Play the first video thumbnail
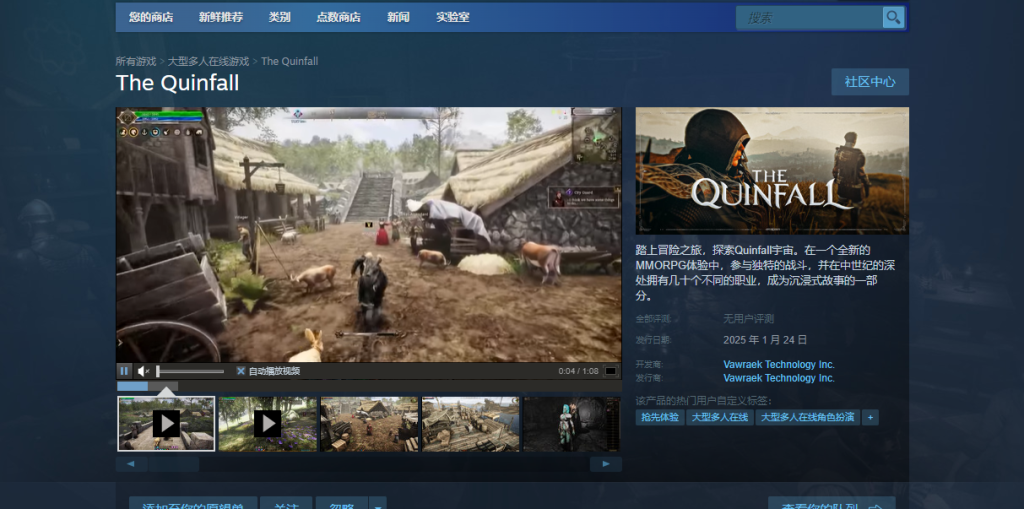 click(166, 424)
